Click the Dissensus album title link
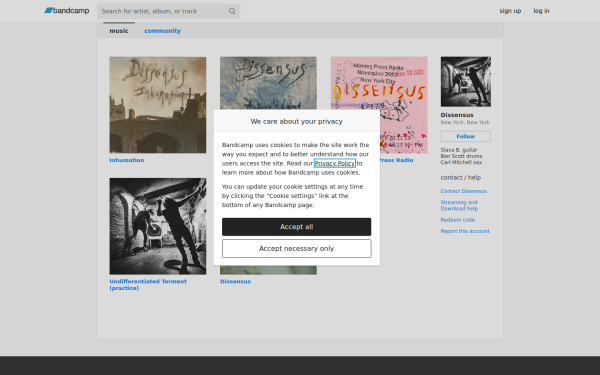600x375 pixels. (235, 281)
